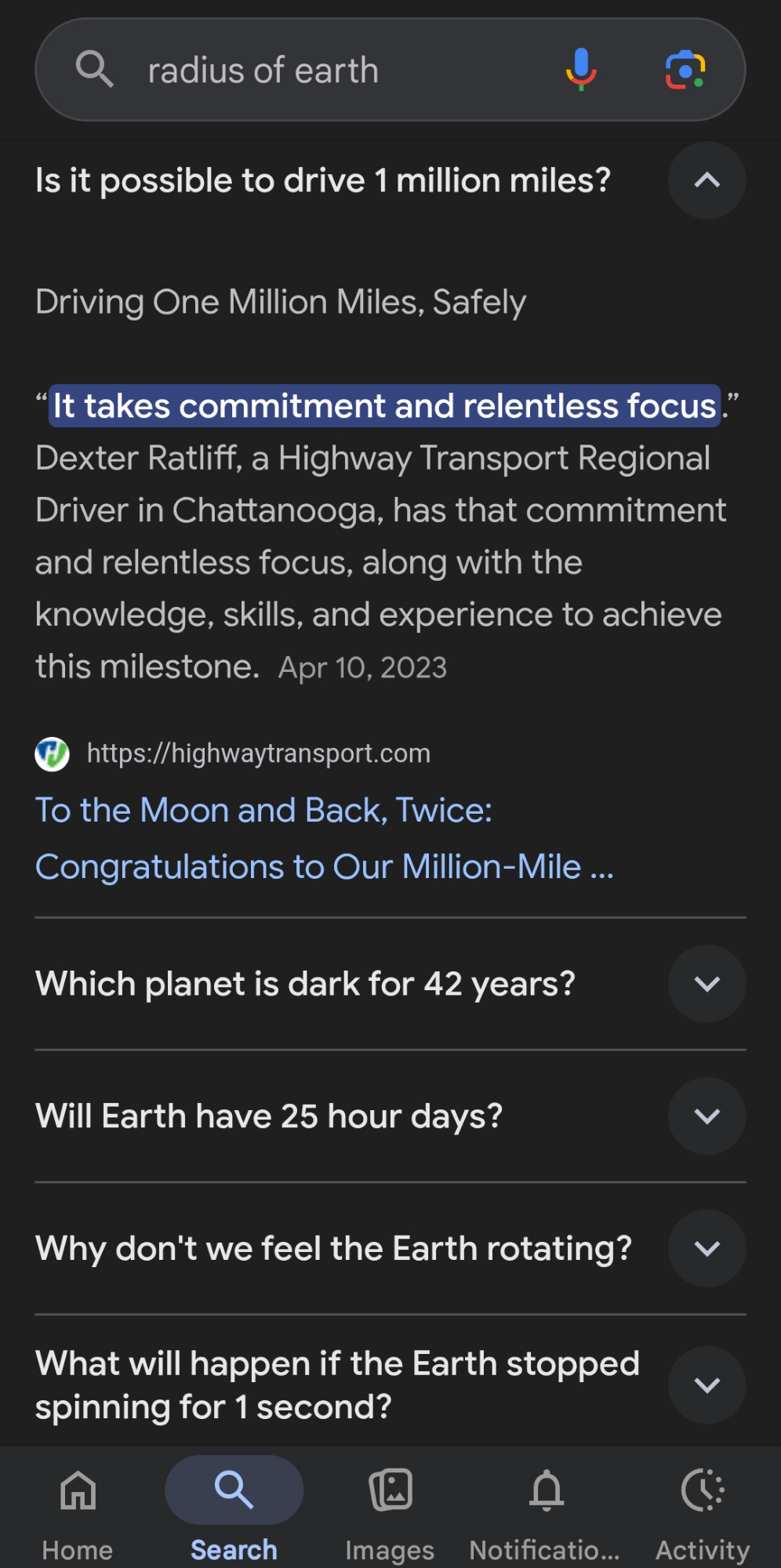Select the Search tab in bottom navigation
Viewport: 781px width, 1568px height.
234,1490
